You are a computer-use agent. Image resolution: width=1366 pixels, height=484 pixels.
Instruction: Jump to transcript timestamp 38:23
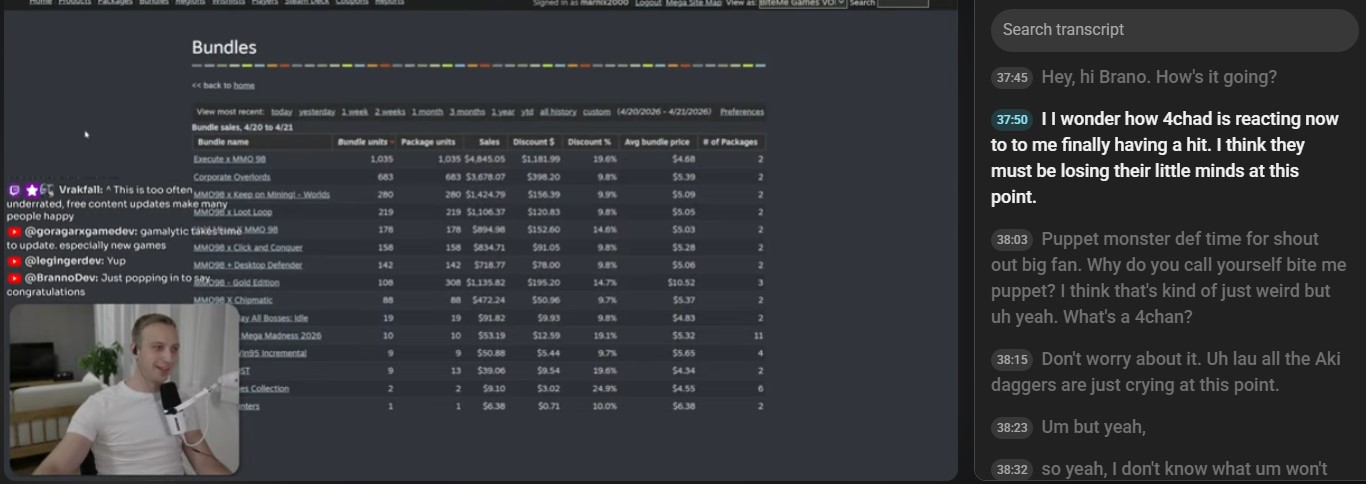click(x=1011, y=427)
